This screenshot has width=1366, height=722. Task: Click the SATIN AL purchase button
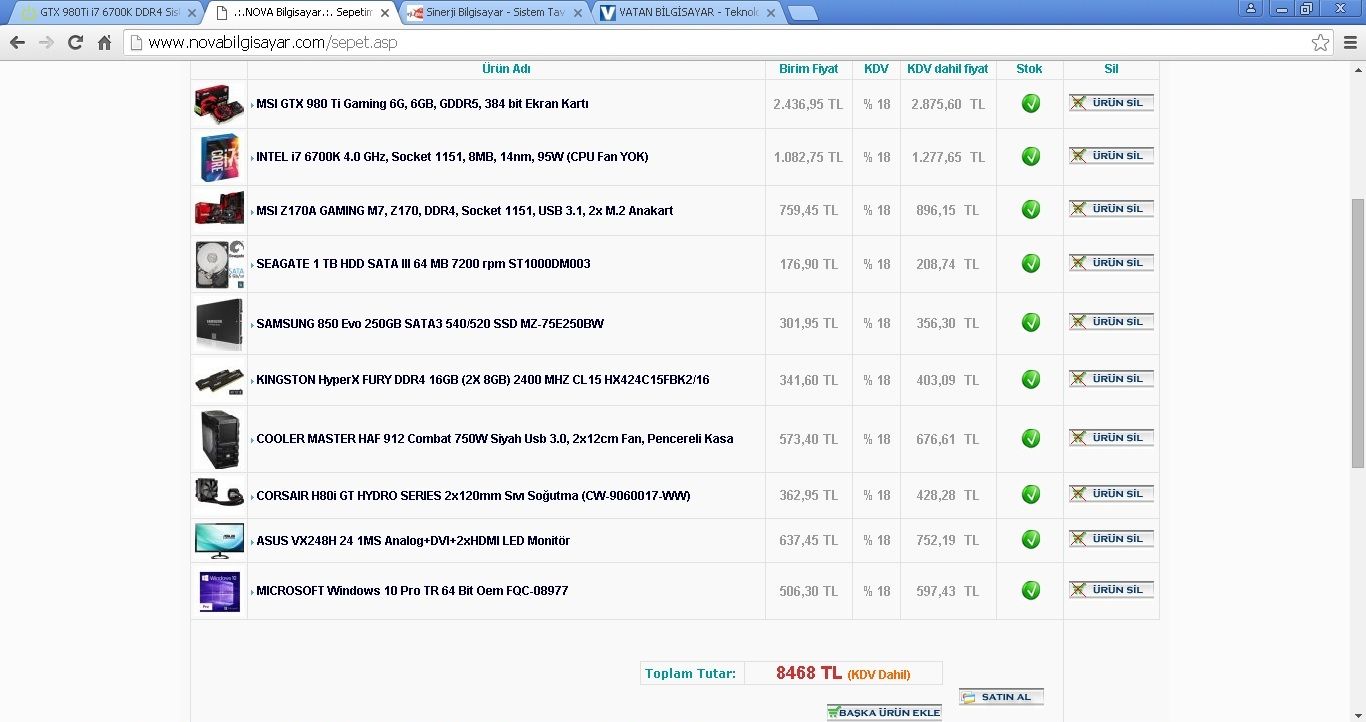1001,697
